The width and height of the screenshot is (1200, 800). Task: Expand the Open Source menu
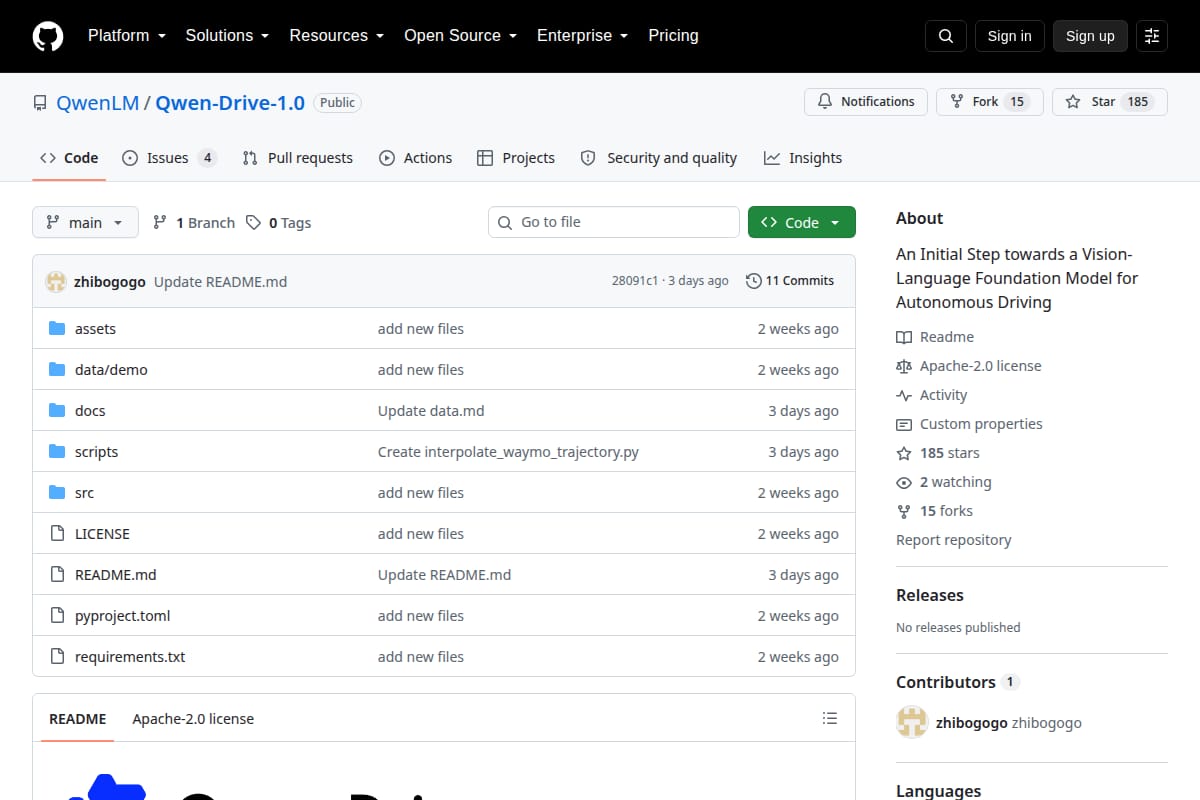[460, 35]
